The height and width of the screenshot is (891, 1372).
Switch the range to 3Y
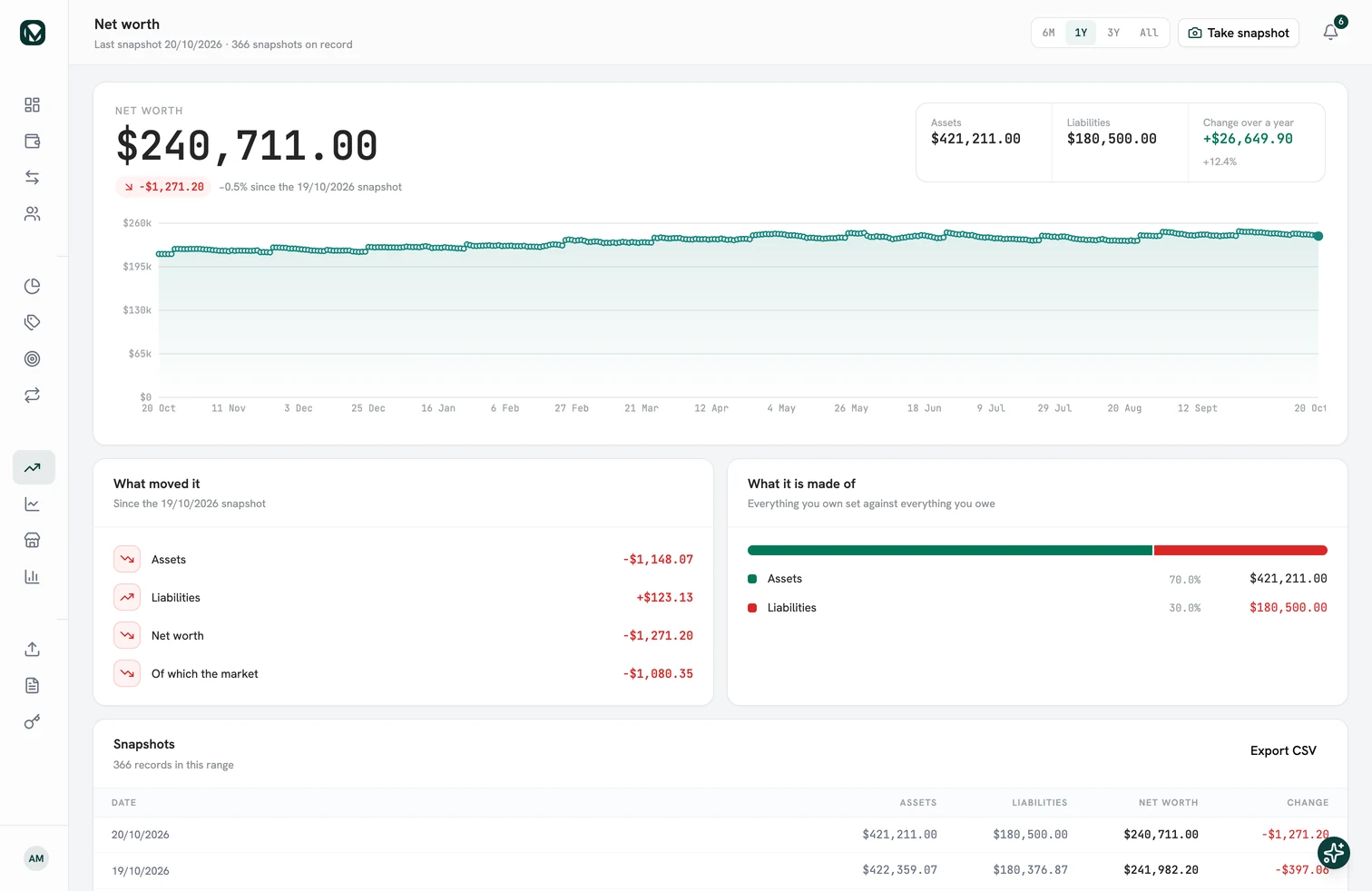[x=1113, y=33]
